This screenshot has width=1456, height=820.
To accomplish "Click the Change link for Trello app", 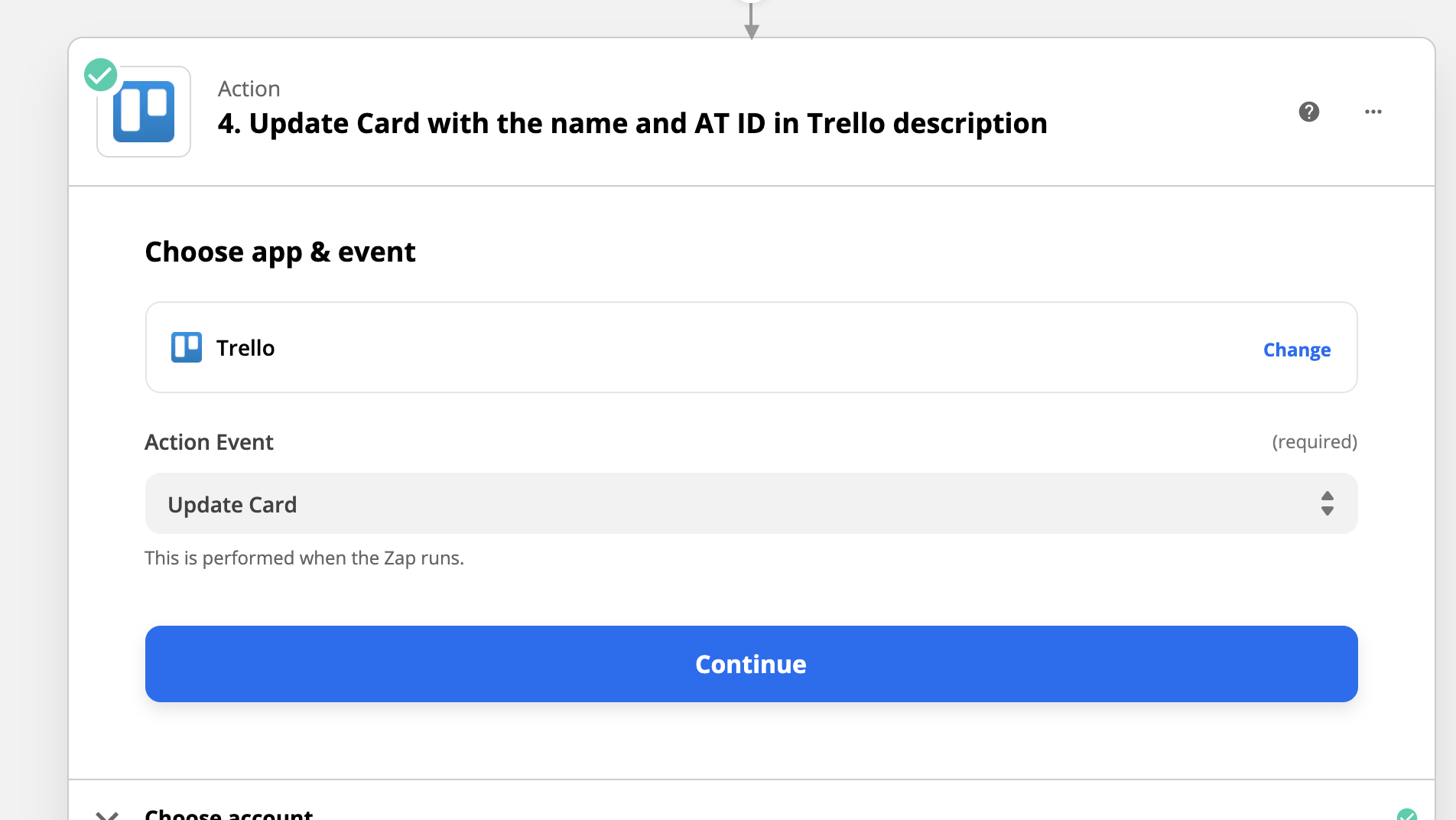I will point(1297,350).
